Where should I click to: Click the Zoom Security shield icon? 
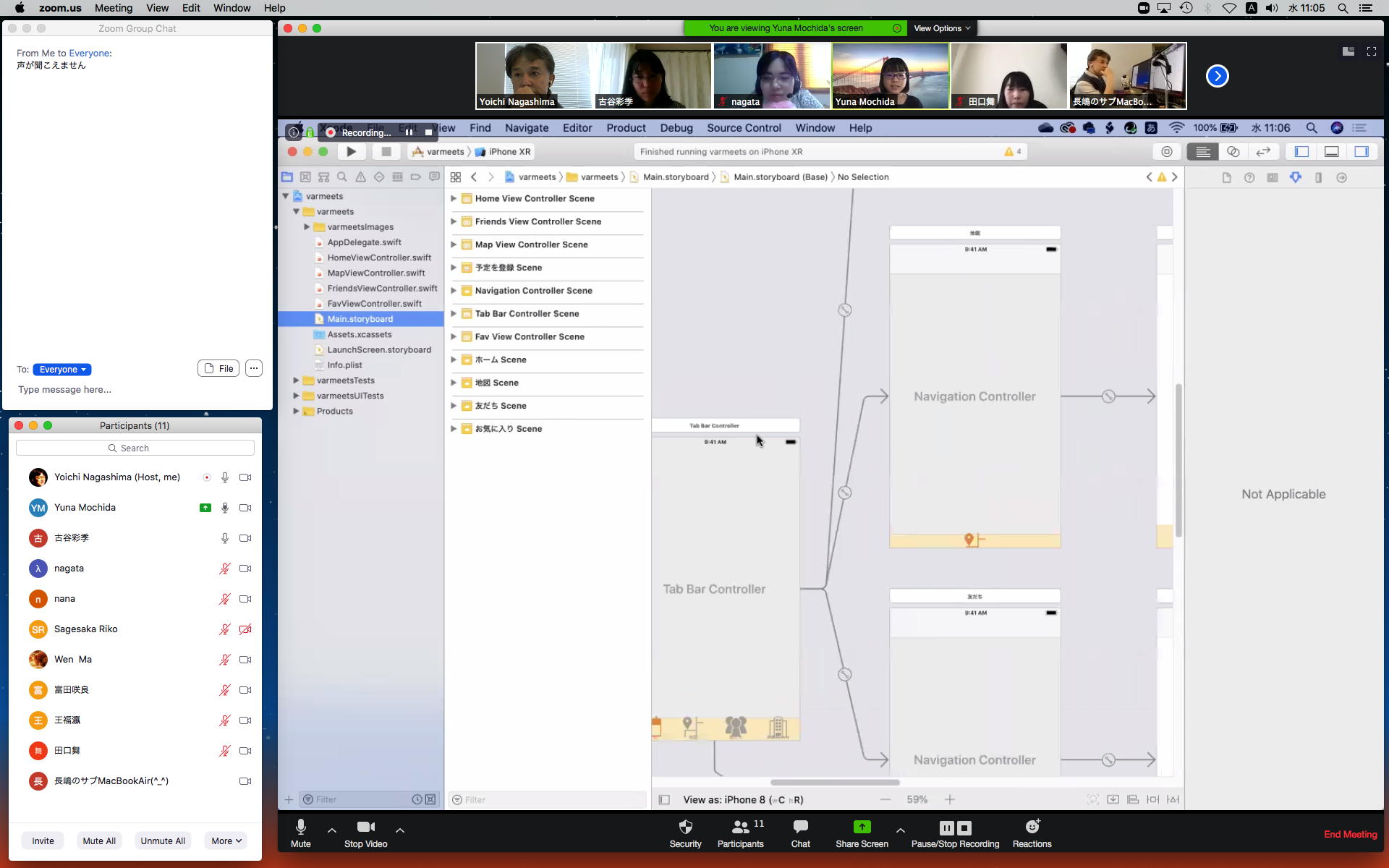tap(685, 827)
